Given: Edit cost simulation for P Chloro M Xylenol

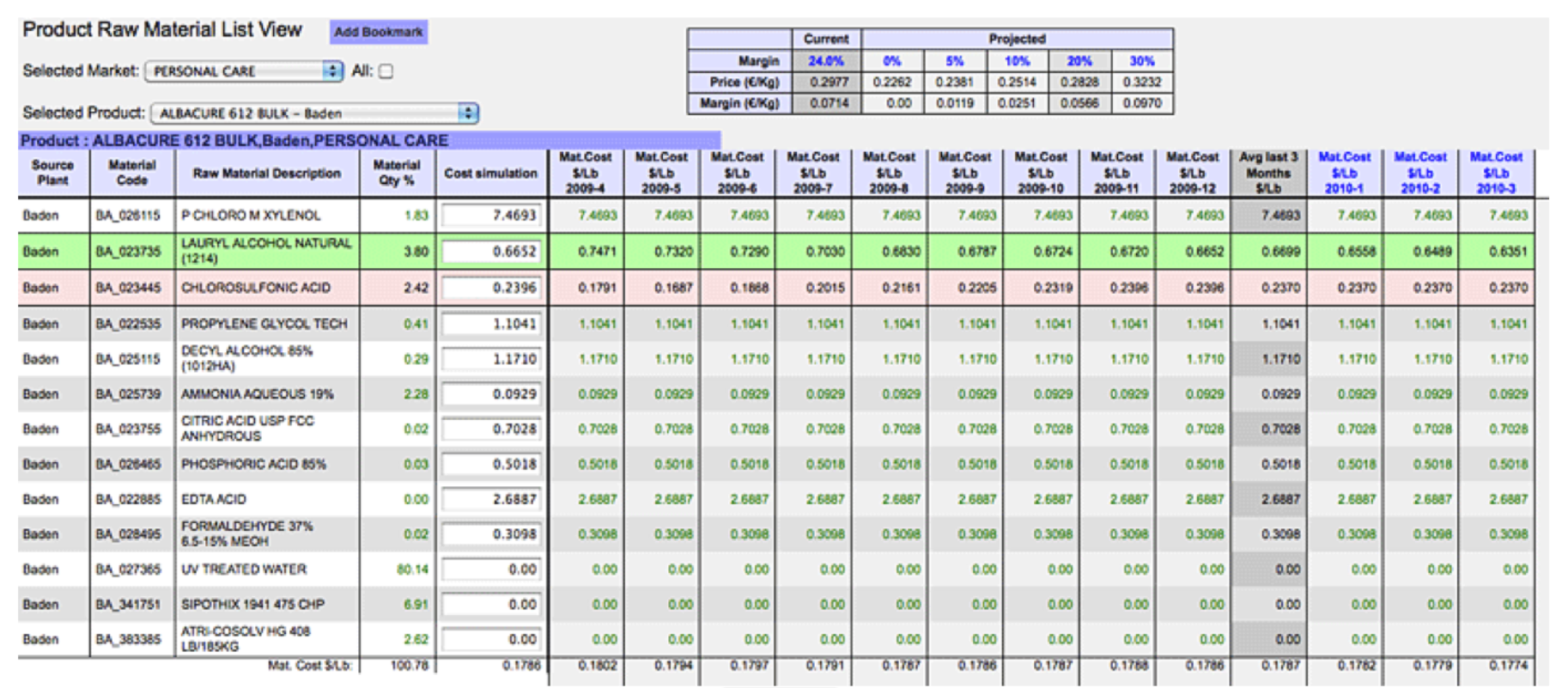Looking at the screenshot, I should 491,216.
